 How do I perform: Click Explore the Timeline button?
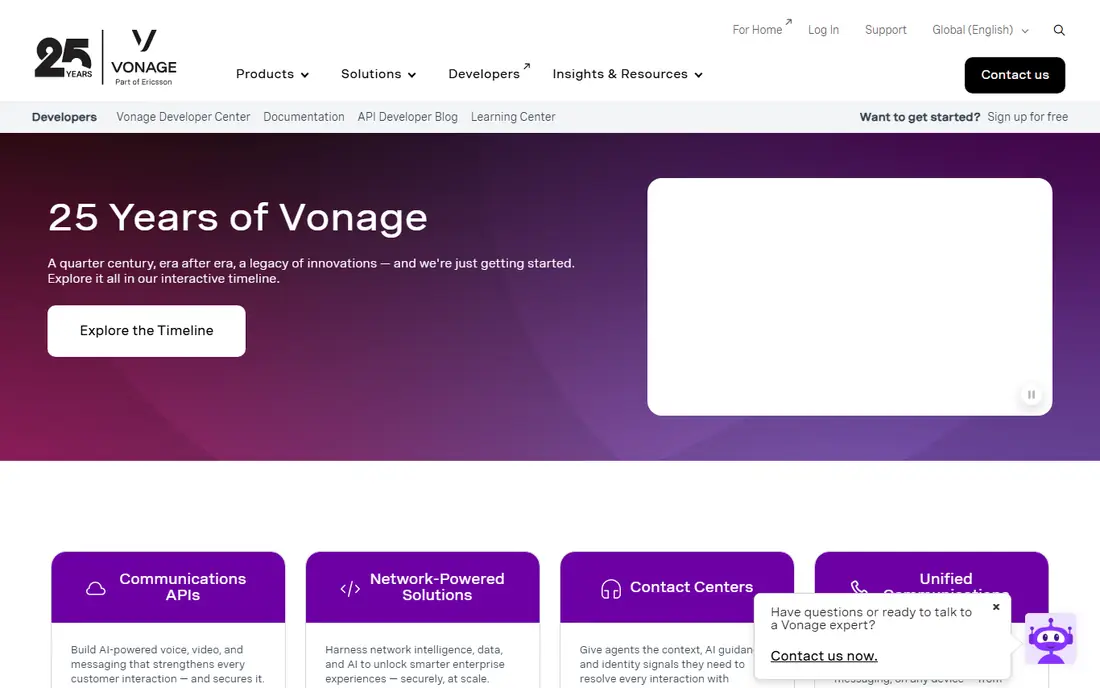147,331
